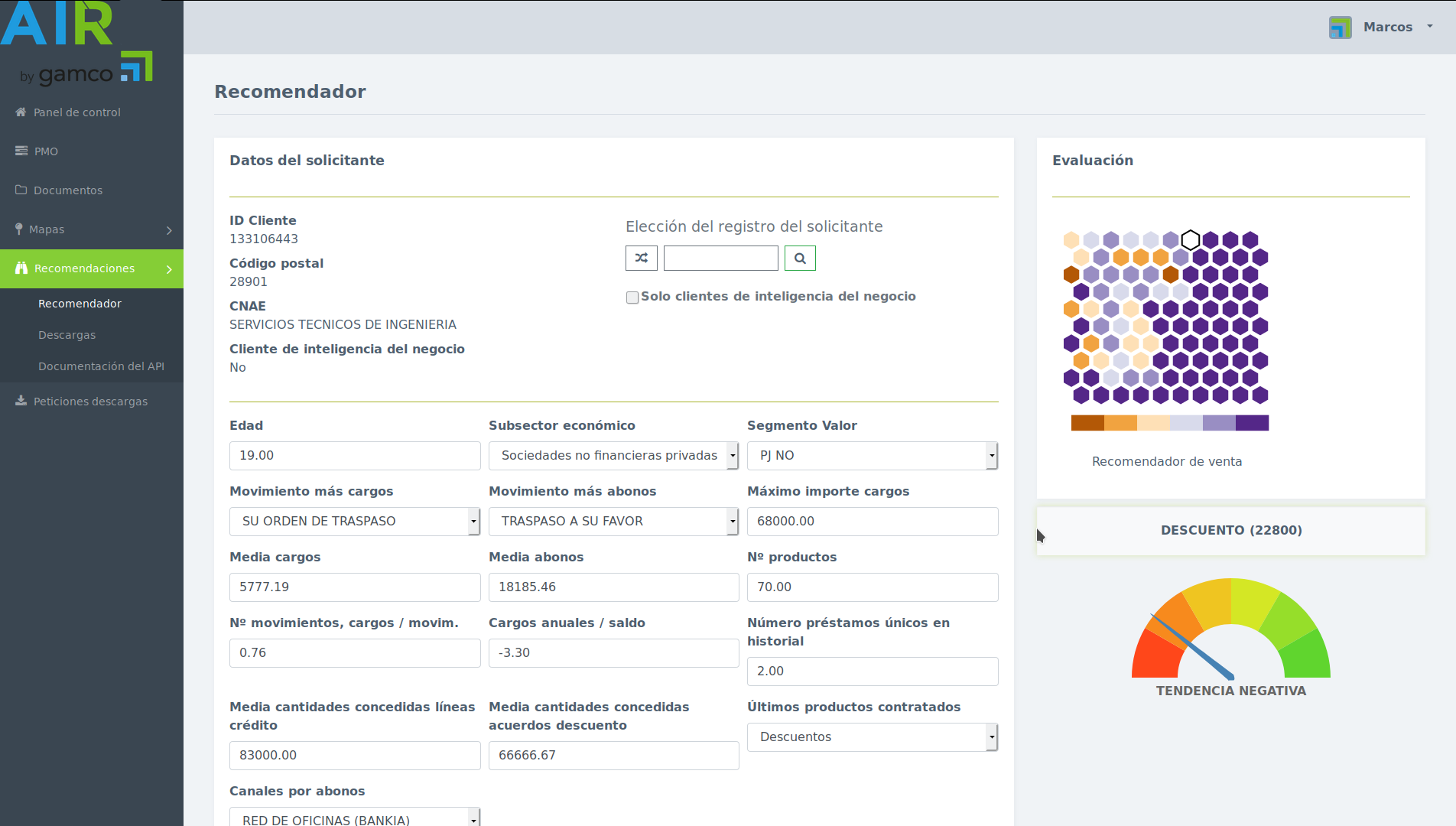Click the shuffle random record button
This screenshot has height=826, width=1456.
[642, 258]
